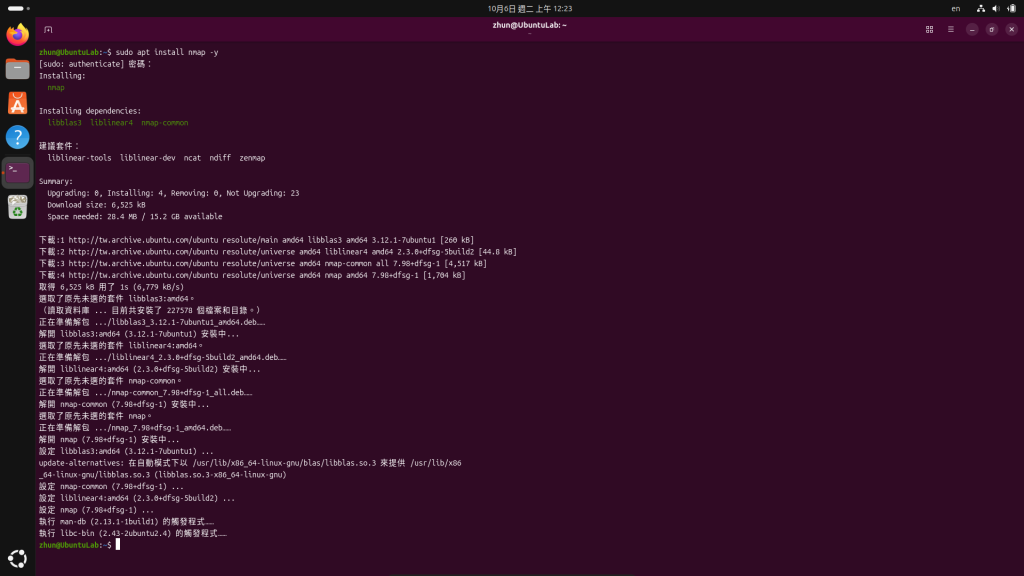Click the 'ndiff' suggested package
Screen dimensions: 1024x576
(x=220, y=158)
